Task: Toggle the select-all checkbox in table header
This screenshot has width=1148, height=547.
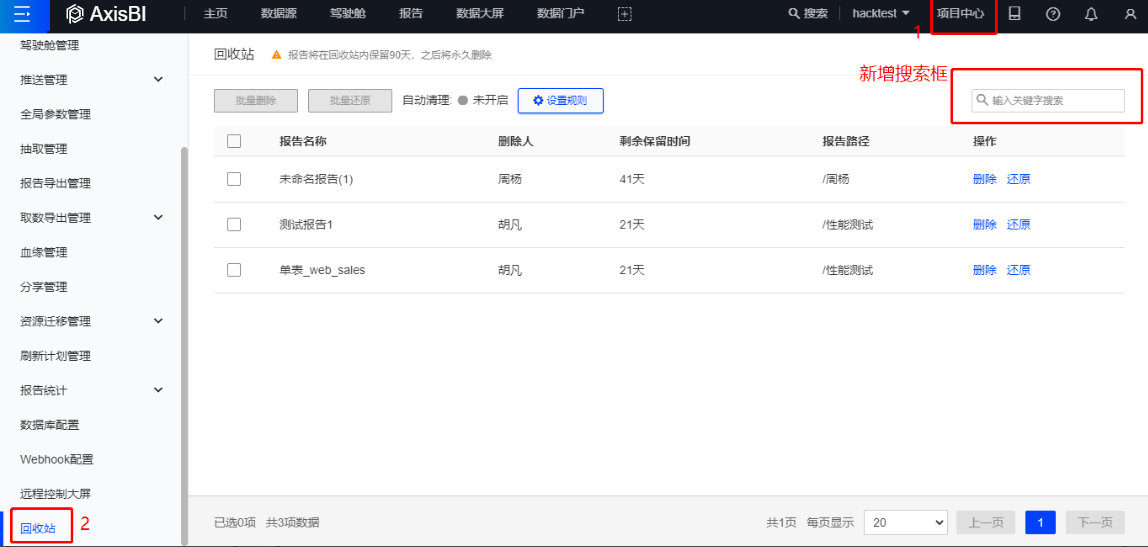Action: pyautogui.click(x=234, y=141)
